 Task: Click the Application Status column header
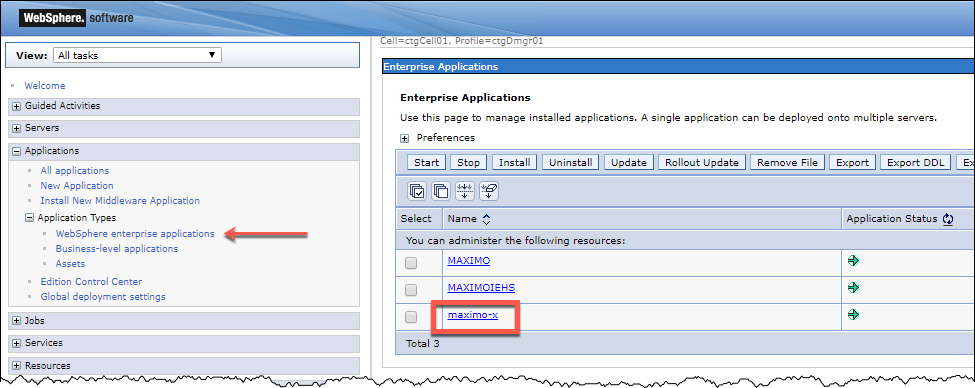click(x=892, y=219)
